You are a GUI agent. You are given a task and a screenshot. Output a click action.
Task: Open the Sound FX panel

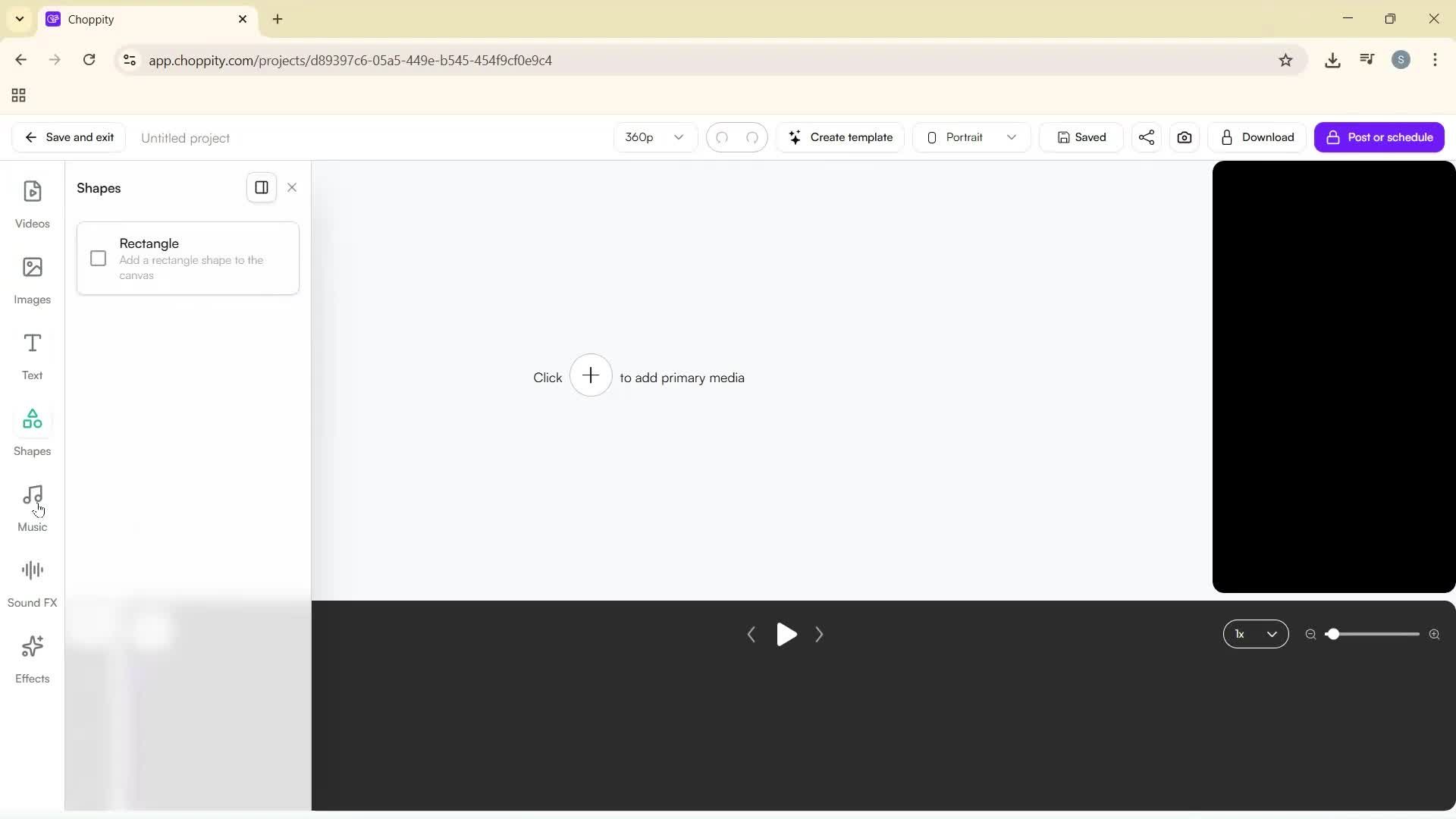coord(32,581)
